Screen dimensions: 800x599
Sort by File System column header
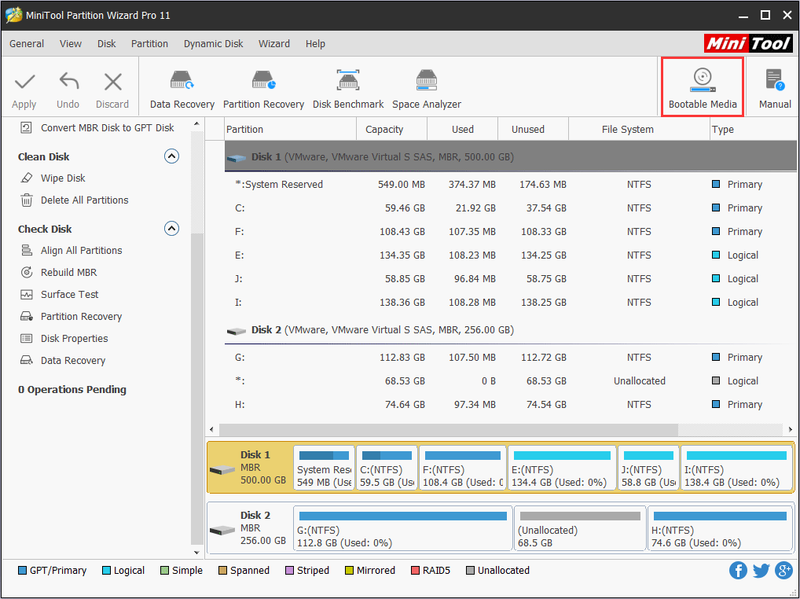point(639,130)
